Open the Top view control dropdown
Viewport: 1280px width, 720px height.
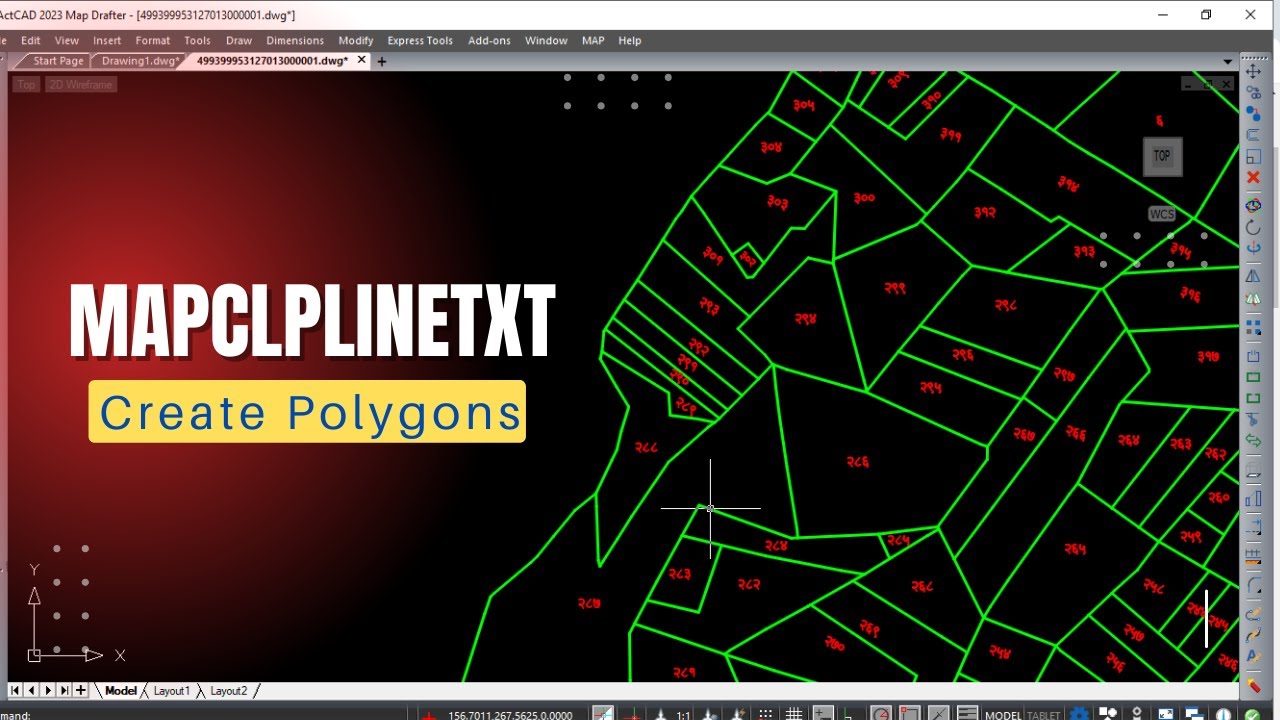(27, 84)
